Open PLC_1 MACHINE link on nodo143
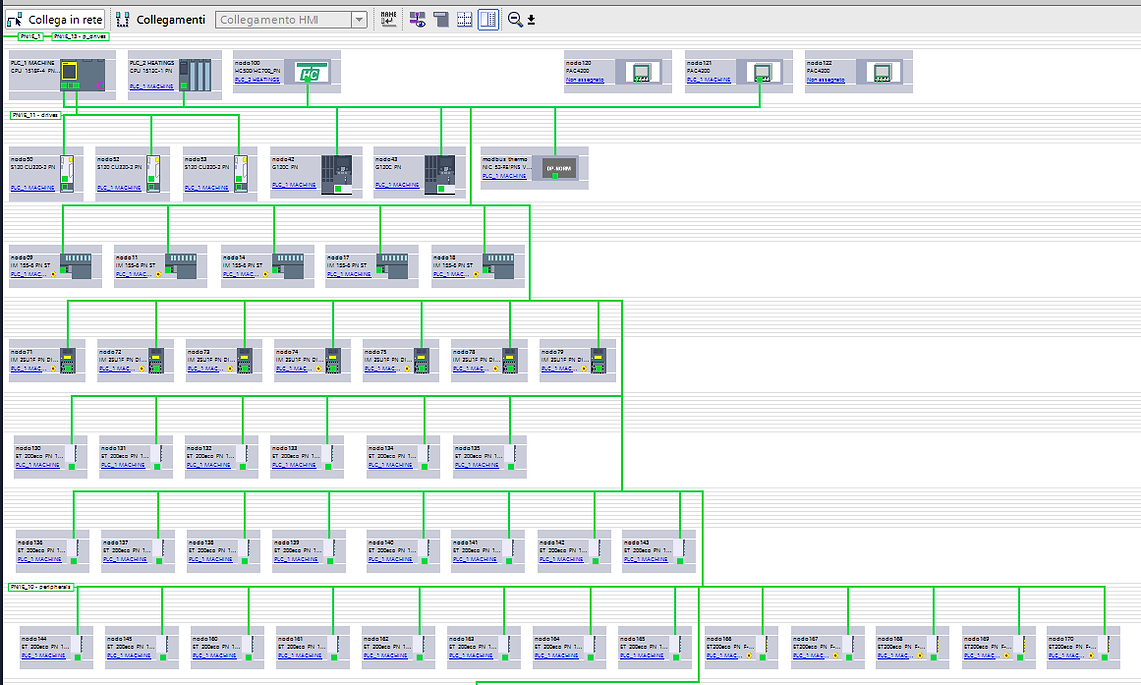This screenshot has height=685, width=1141. [x=645, y=559]
